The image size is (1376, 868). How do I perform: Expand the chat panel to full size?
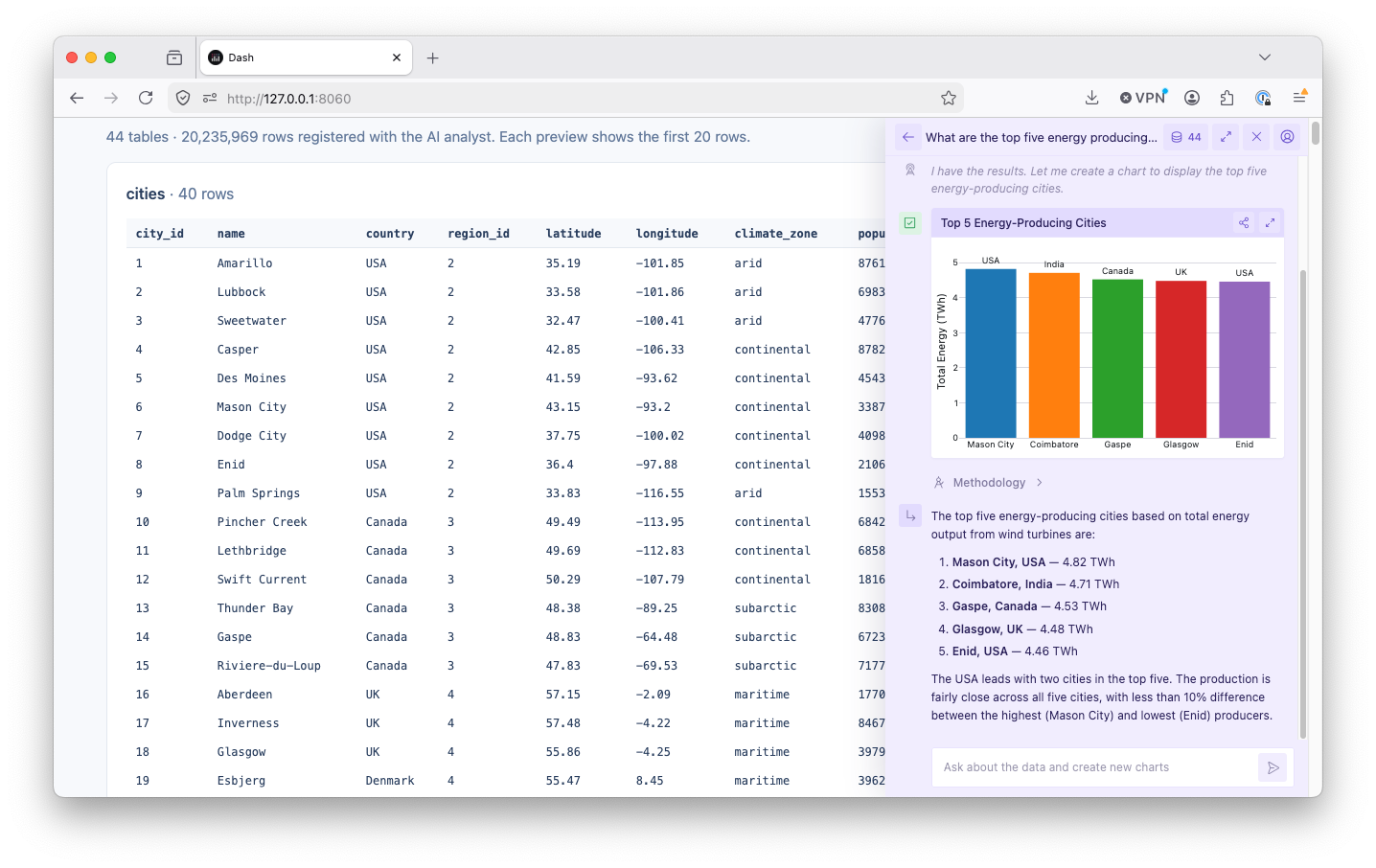point(1226,137)
